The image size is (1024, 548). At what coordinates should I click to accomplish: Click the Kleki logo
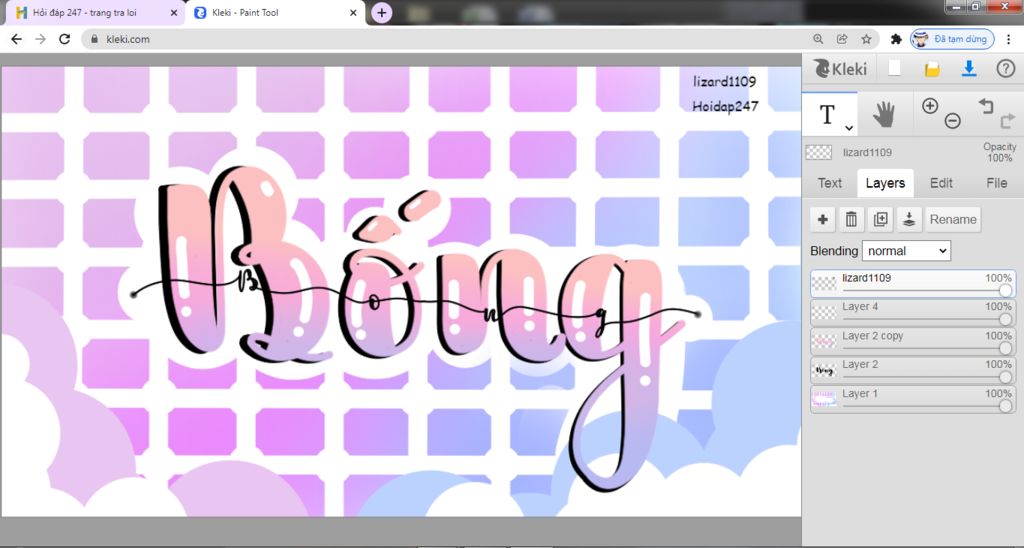pyautogui.click(x=840, y=69)
